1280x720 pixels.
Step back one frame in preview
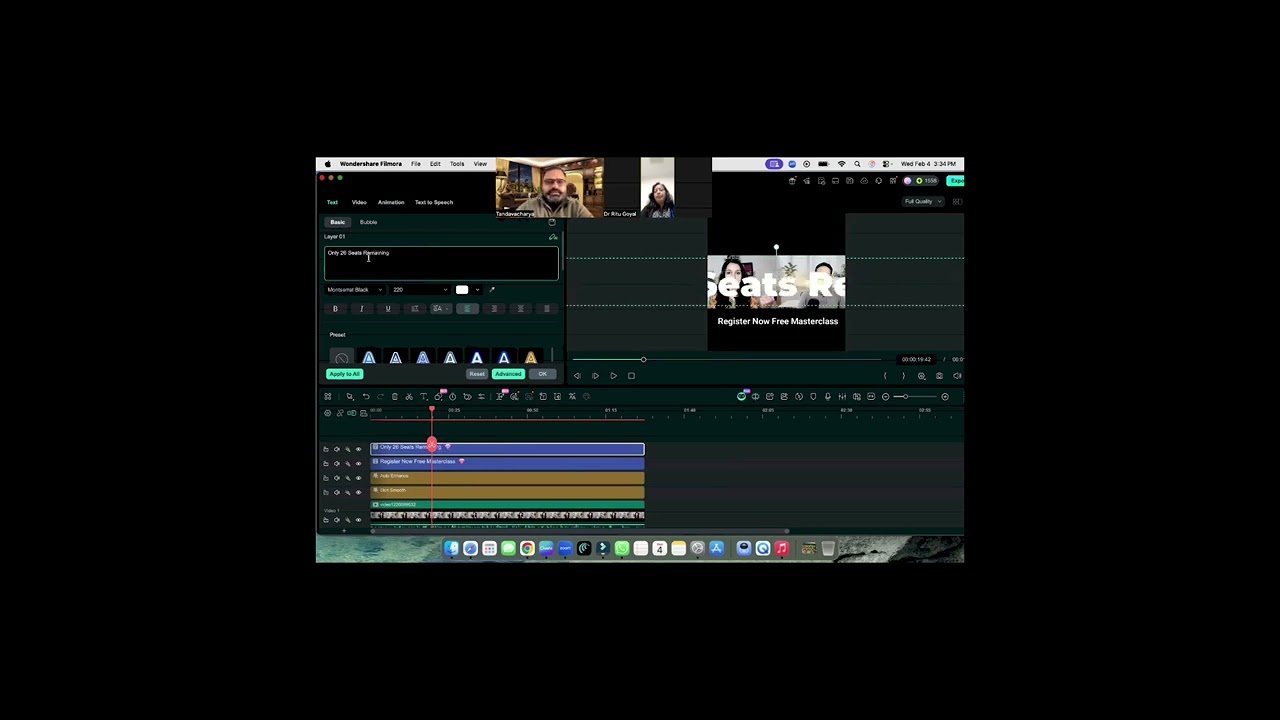point(577,376)
